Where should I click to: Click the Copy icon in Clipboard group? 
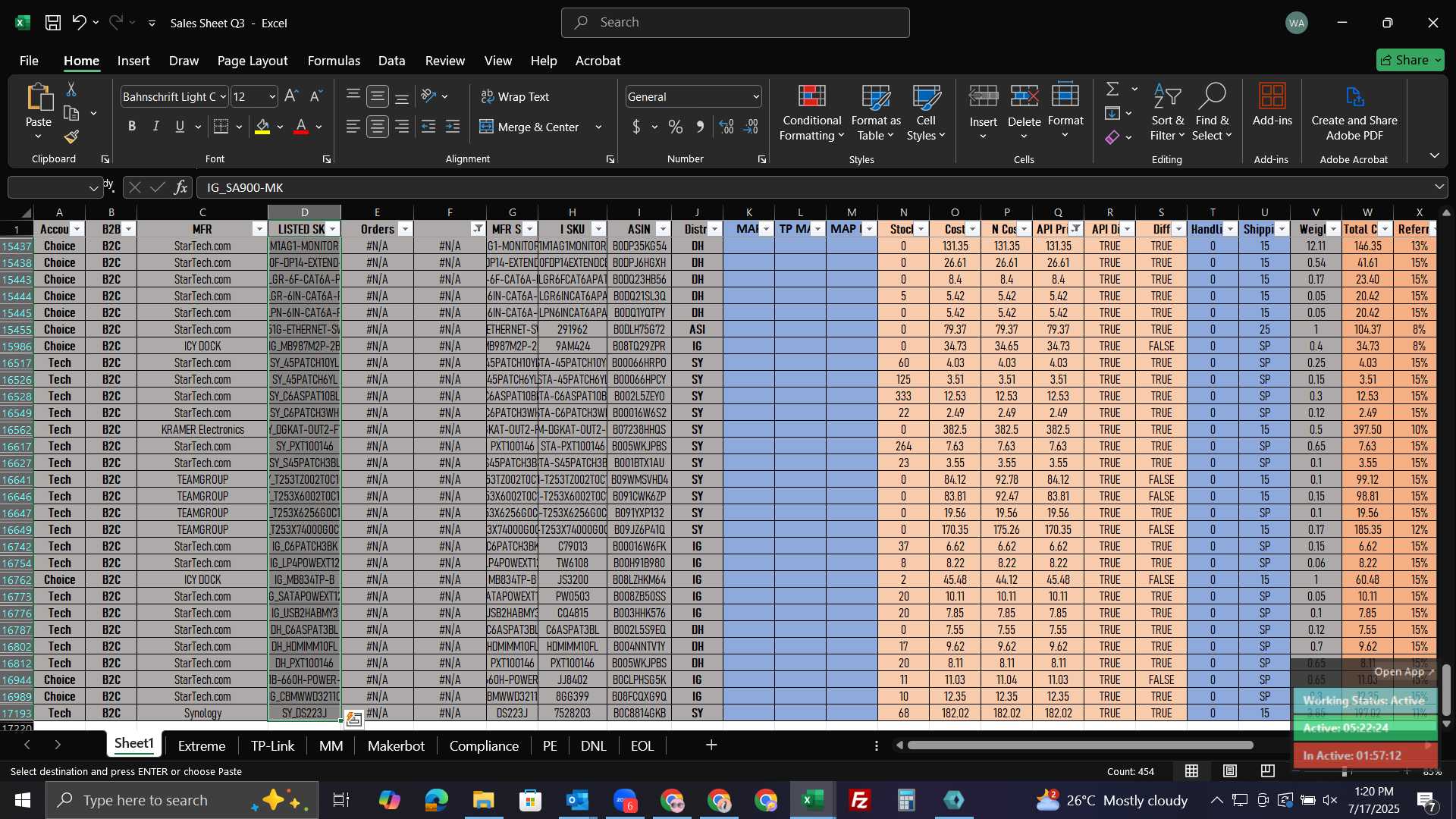point(71,114)
